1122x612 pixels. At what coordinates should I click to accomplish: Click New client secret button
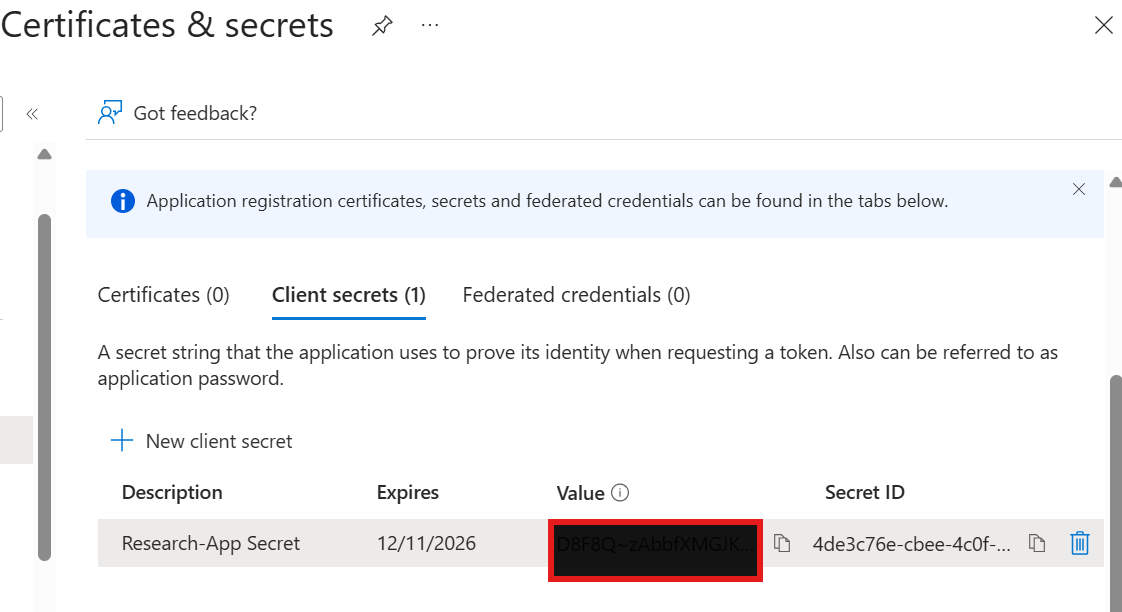pos(201,441)
